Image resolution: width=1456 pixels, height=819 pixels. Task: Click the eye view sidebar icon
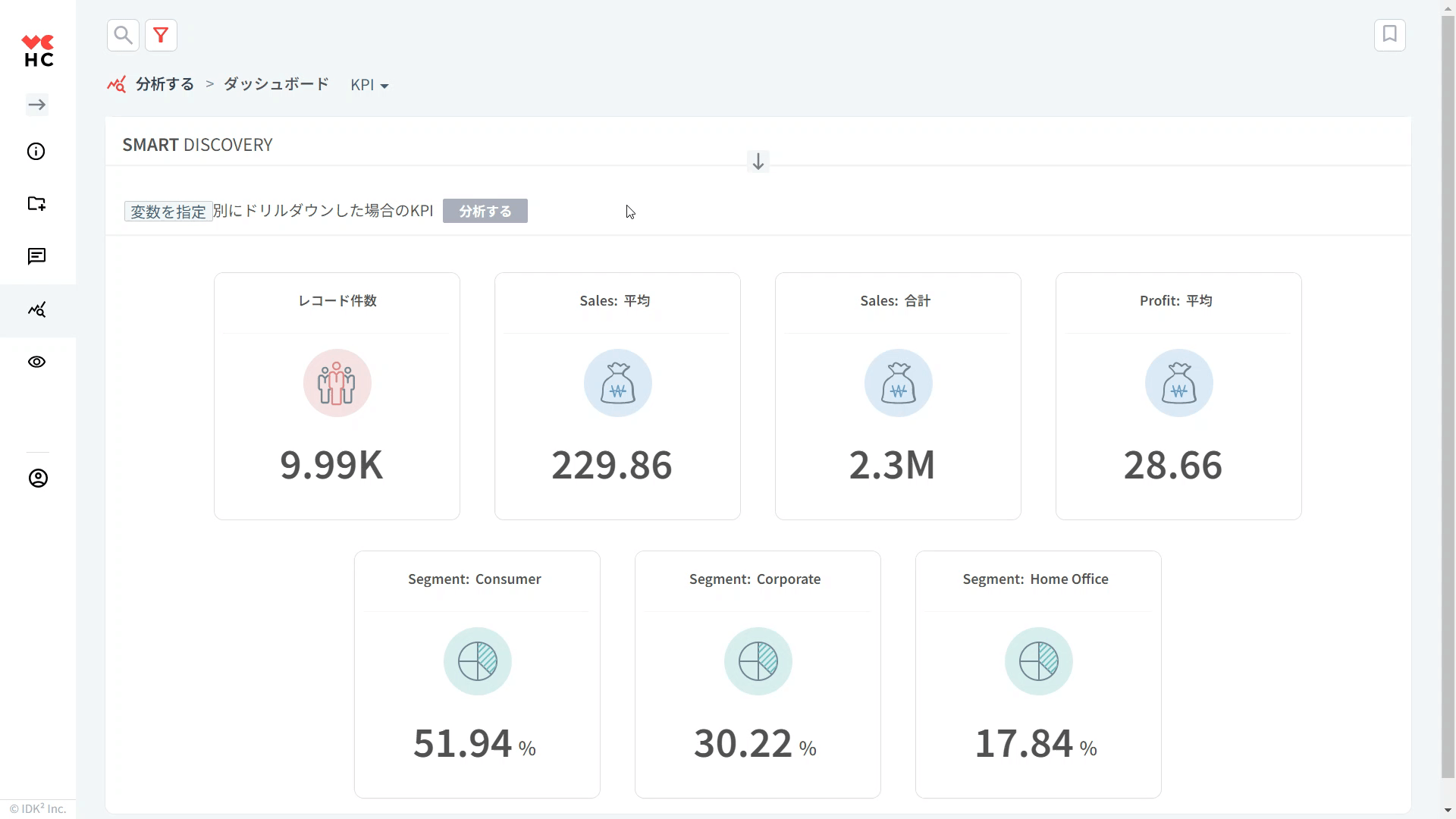[36, 362]
